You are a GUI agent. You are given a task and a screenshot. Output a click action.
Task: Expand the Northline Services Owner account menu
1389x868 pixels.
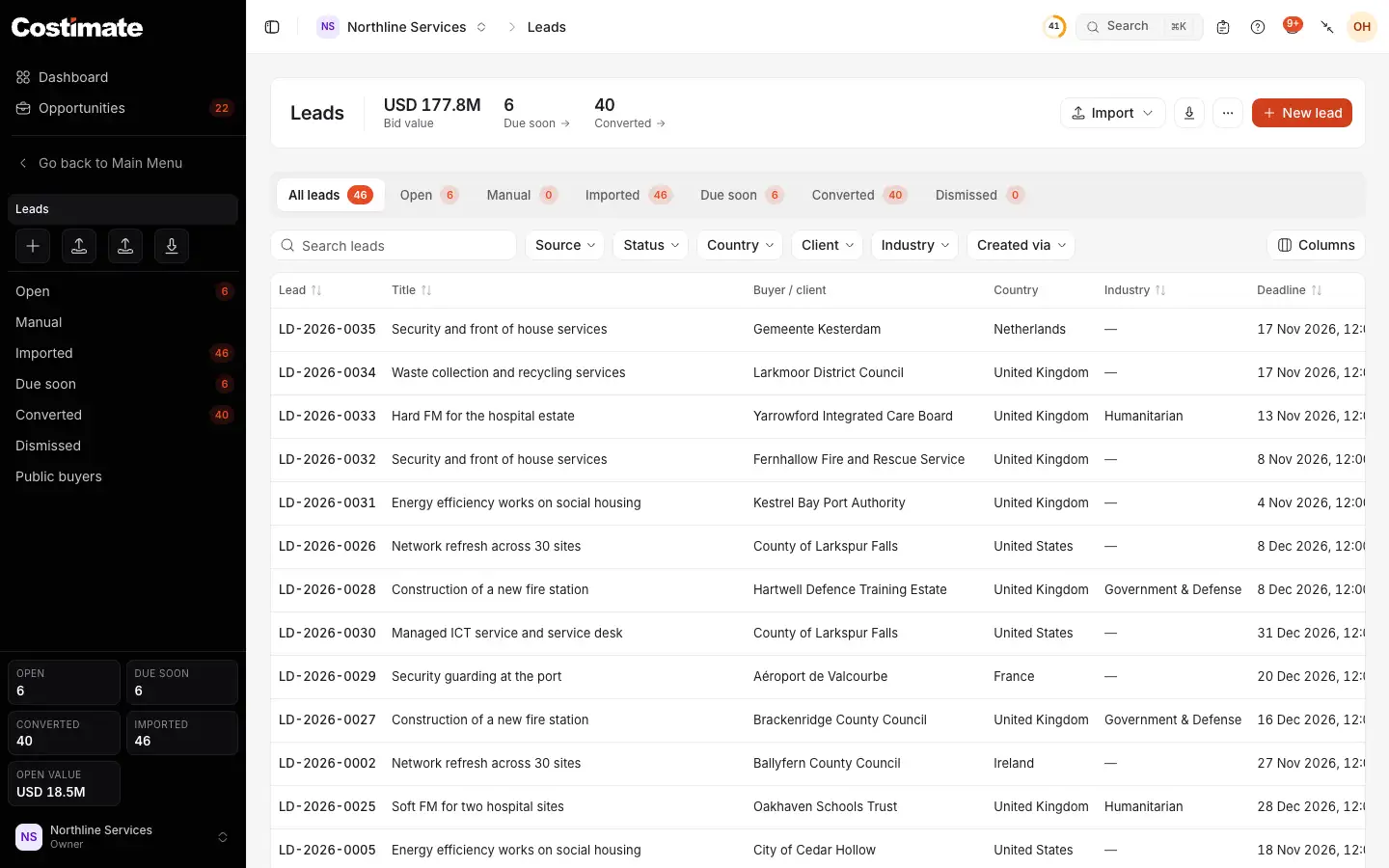pos(123,837)
